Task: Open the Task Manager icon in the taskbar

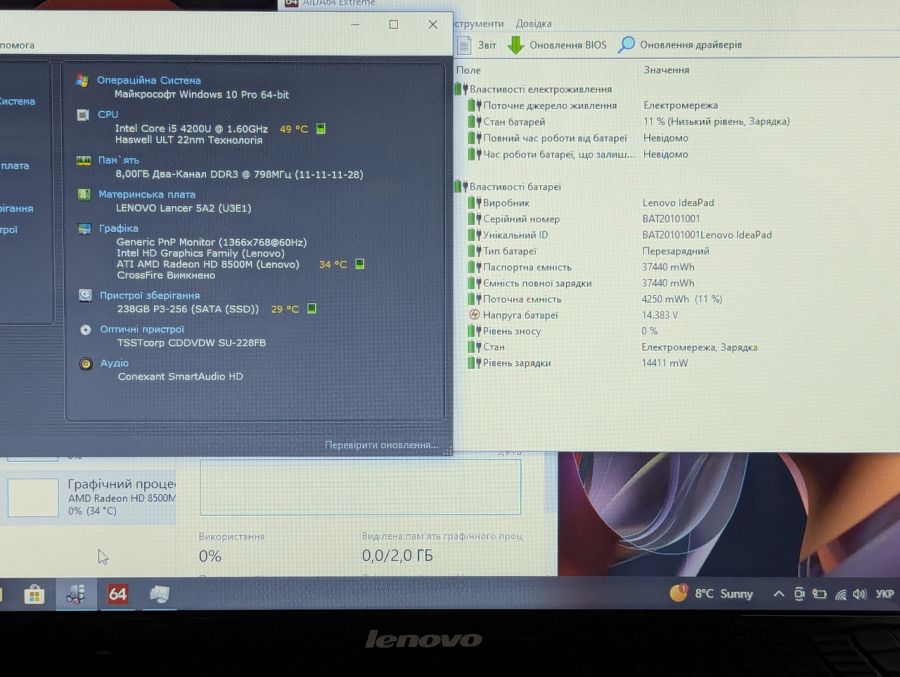Action: (x=159, y=594)
